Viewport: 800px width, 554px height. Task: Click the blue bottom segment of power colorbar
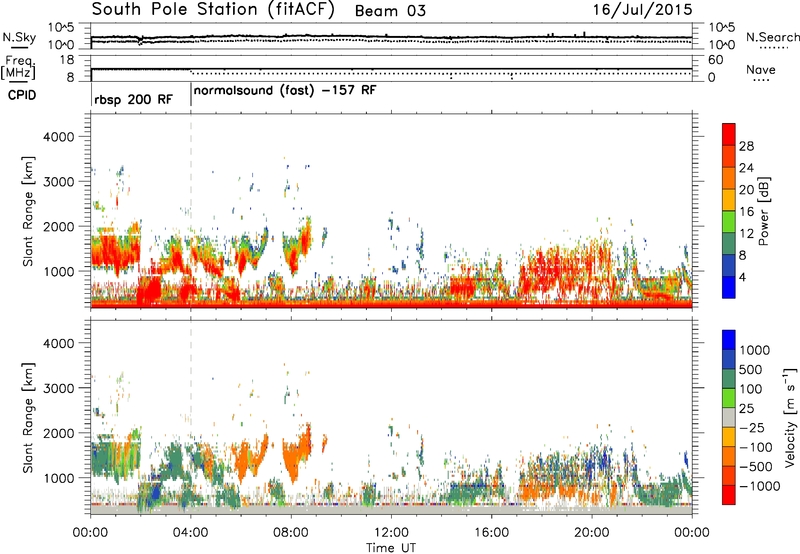tap(729, 287)
